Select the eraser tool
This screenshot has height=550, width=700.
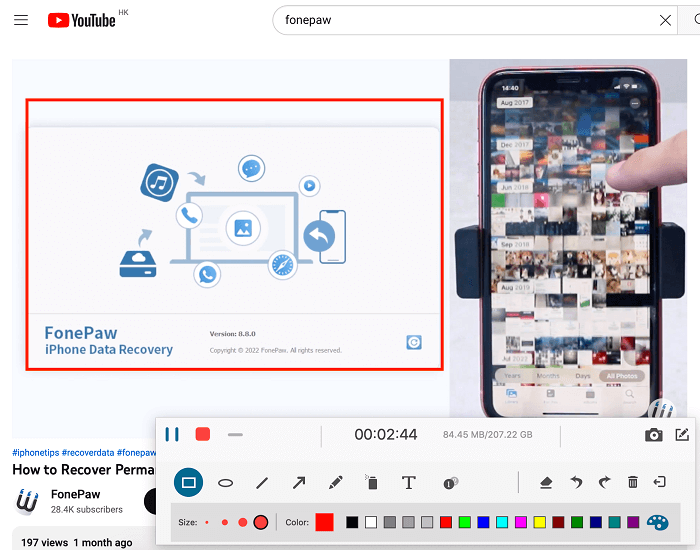tap(546, 483)
